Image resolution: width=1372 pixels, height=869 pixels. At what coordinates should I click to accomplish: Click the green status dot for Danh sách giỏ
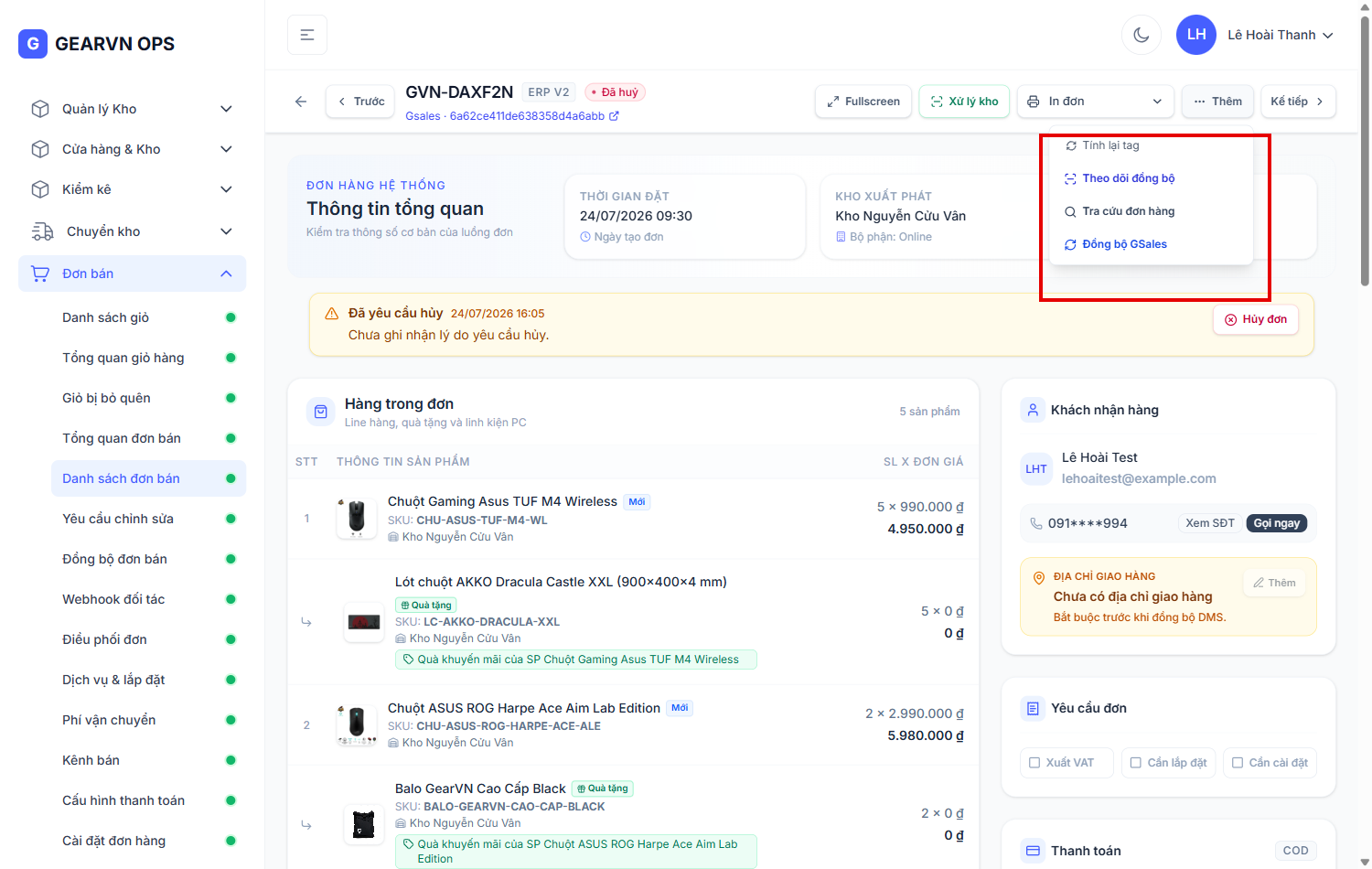(230, 317)
